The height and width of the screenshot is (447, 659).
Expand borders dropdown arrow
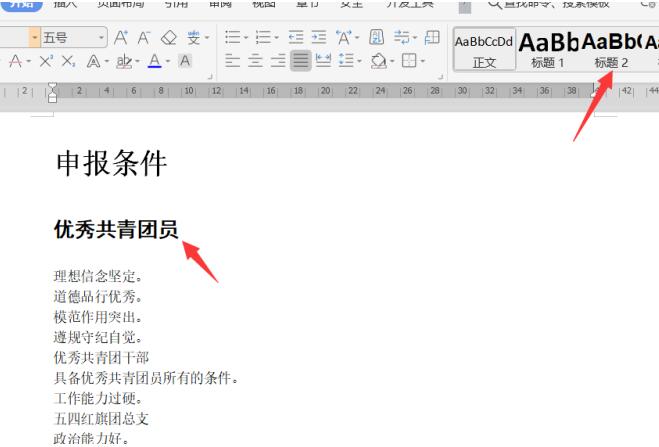click(422, 61)
